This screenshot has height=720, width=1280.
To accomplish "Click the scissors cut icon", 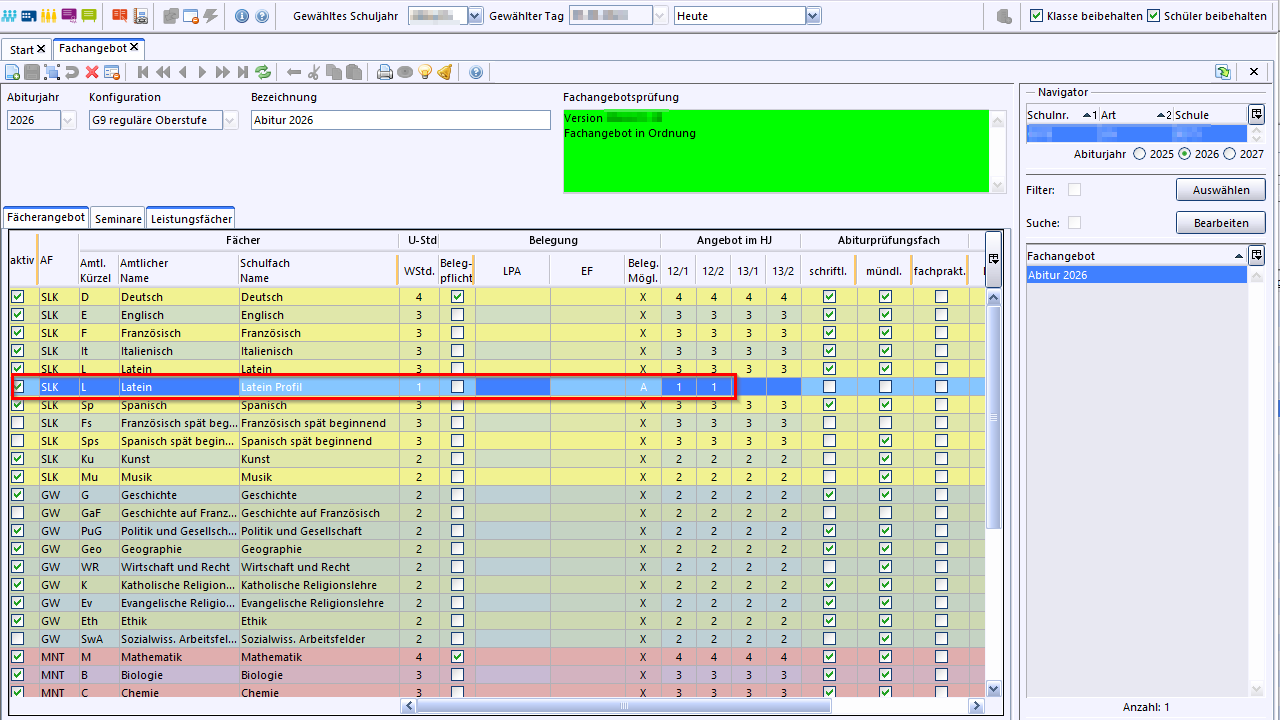I will click(x=314, y=72).
